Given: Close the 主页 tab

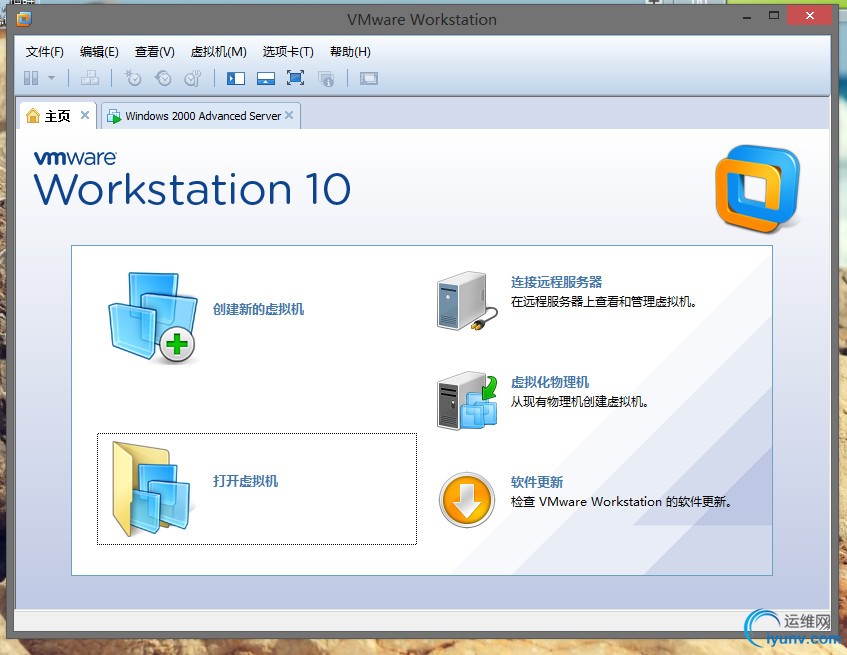Looking at the screenshot, I should point(85,115).
